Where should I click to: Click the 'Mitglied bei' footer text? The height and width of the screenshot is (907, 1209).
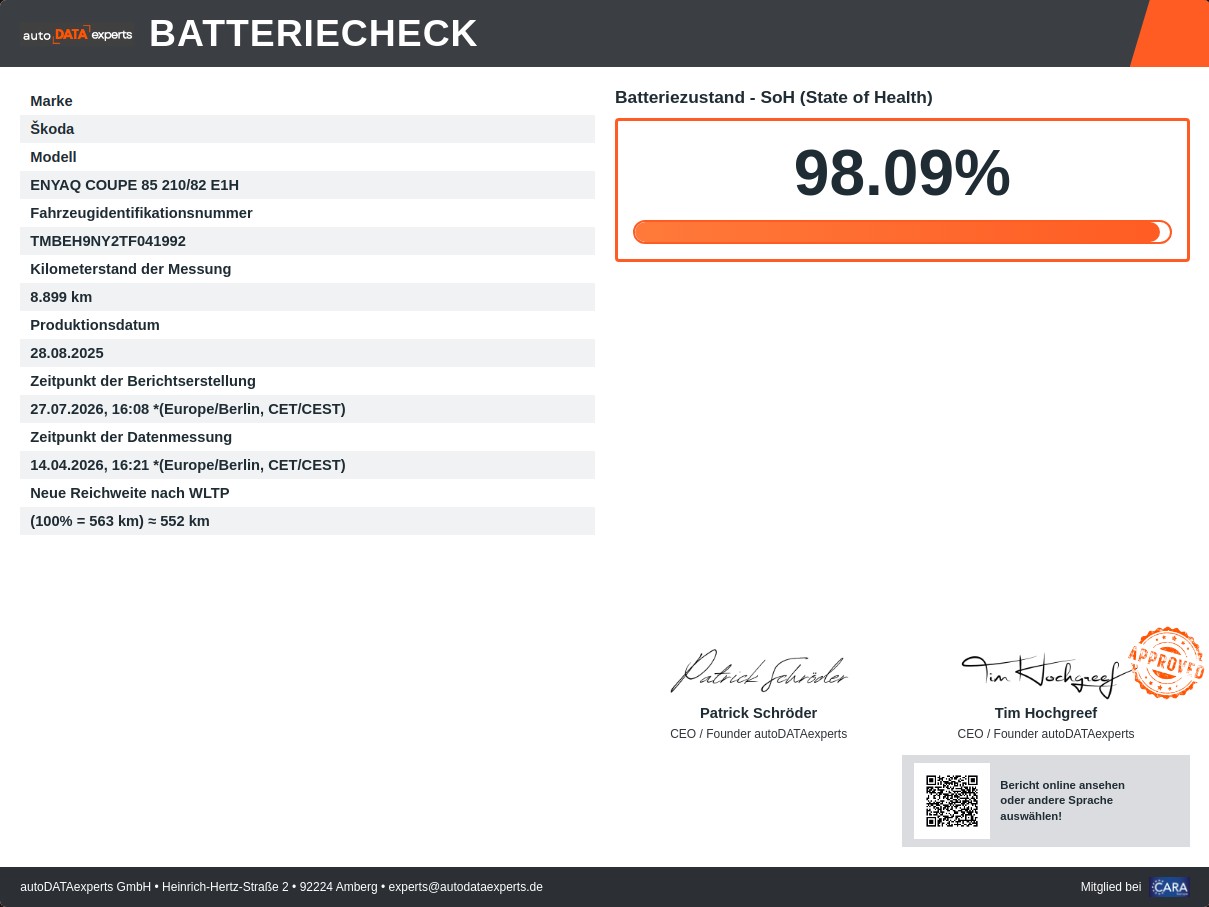point(1111,887)
